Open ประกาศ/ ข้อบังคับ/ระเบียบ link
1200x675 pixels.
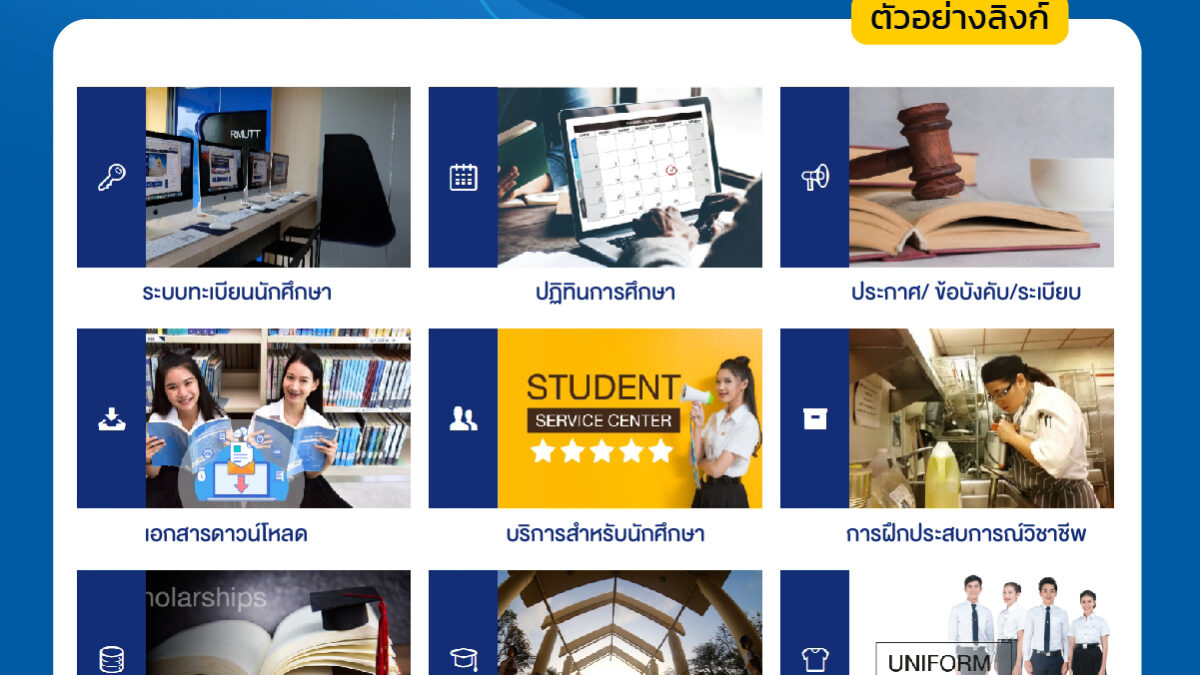click(966, 293)
